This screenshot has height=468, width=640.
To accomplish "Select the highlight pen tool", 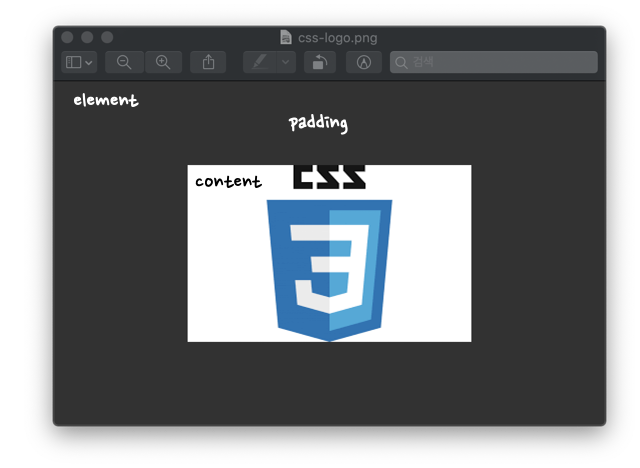I will 260,62.
